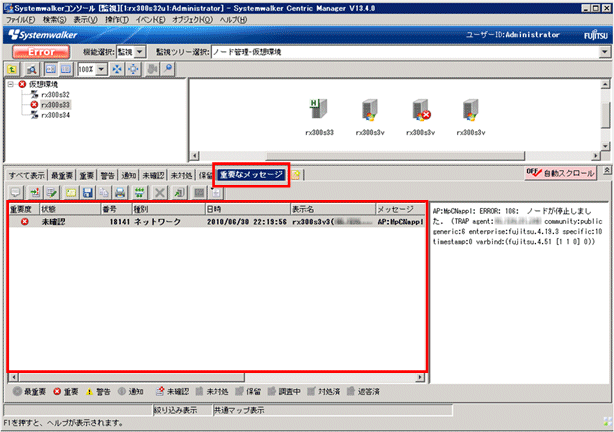This screenshot has width=614, height=432.
Task: Select the list view mode icon
Action: point(65,69)
